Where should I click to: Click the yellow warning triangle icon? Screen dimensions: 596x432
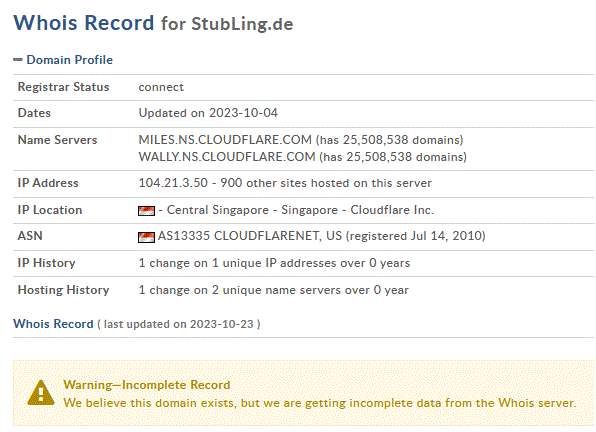pos(41,393)
